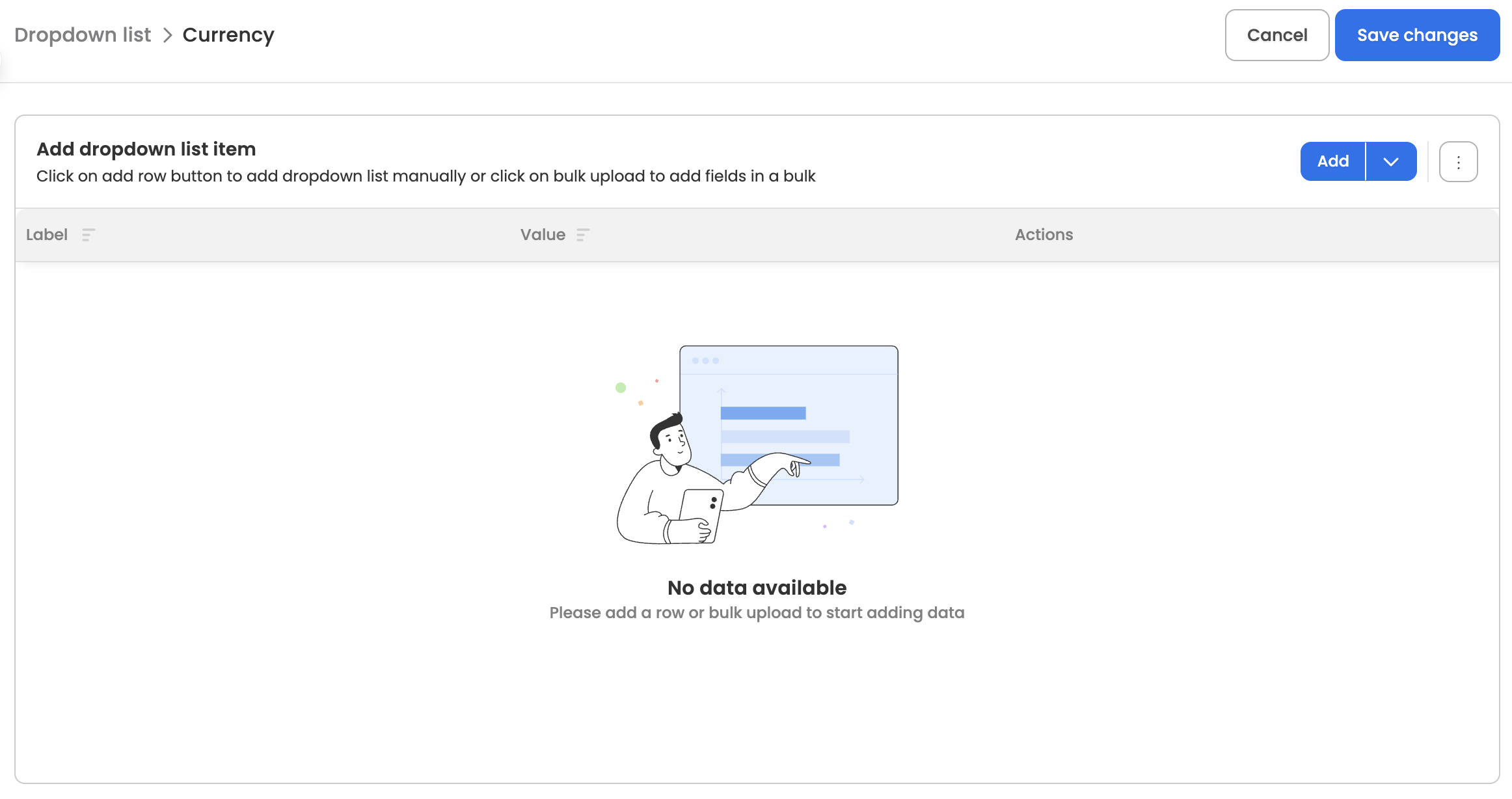The width and height of the screenshot is (1512, 799).
Task: Sort by the Label column header
Action: [x=47, y=235]
